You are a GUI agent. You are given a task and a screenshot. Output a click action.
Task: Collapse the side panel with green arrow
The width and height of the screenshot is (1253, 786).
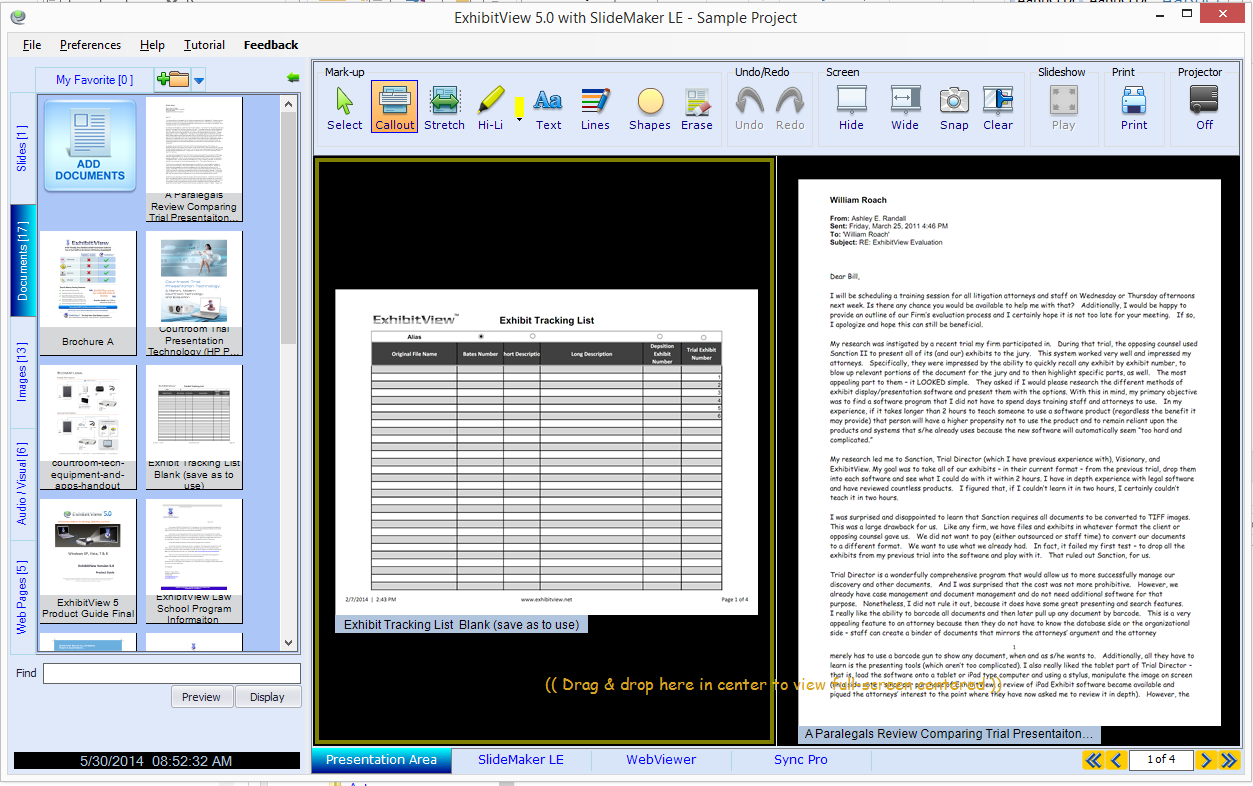[x=293, y=77]
